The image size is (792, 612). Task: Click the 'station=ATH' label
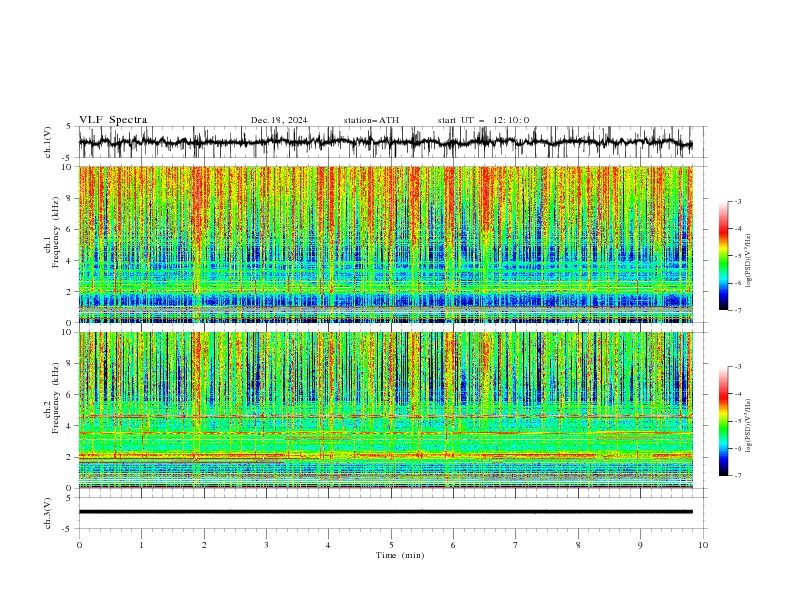pyautogui.click(x=371, y=120)
